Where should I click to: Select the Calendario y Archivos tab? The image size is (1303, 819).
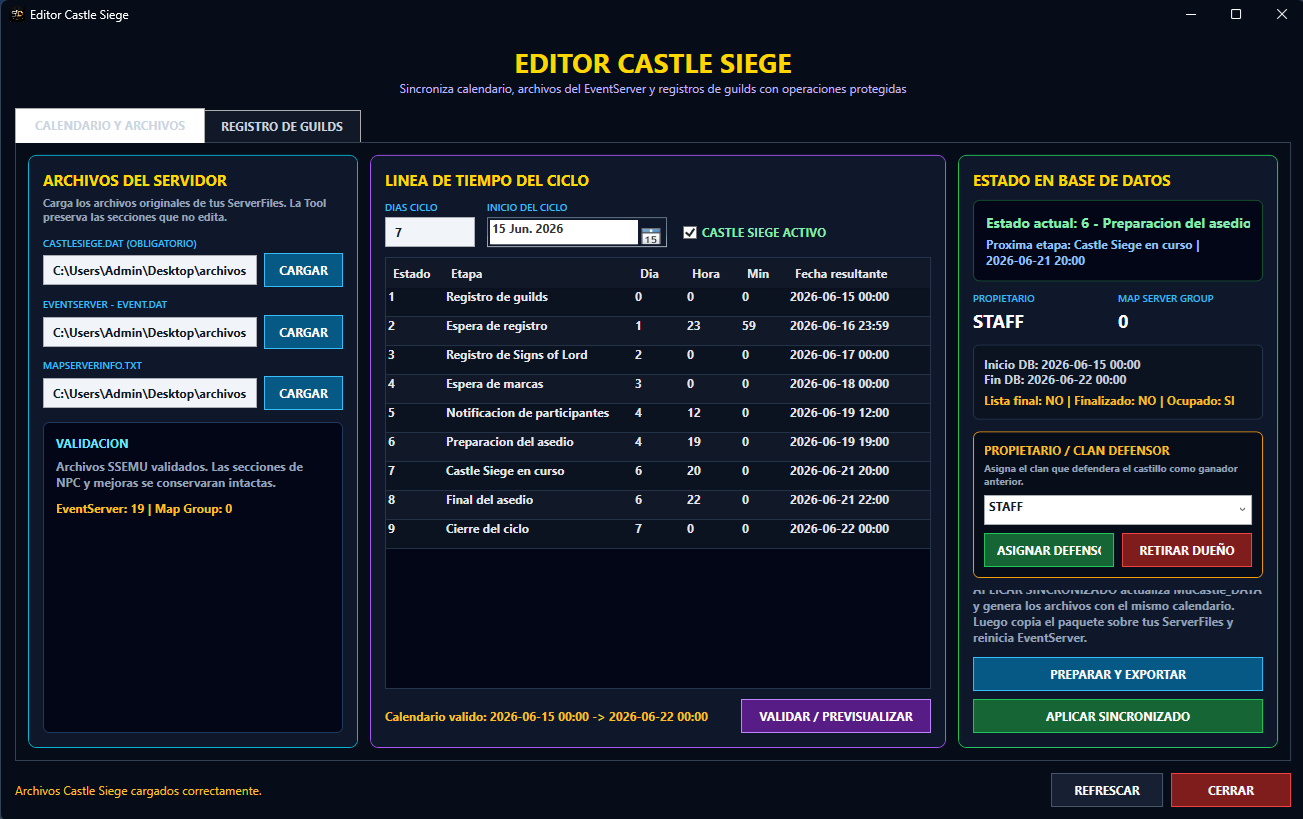click(x=110, y=126)
